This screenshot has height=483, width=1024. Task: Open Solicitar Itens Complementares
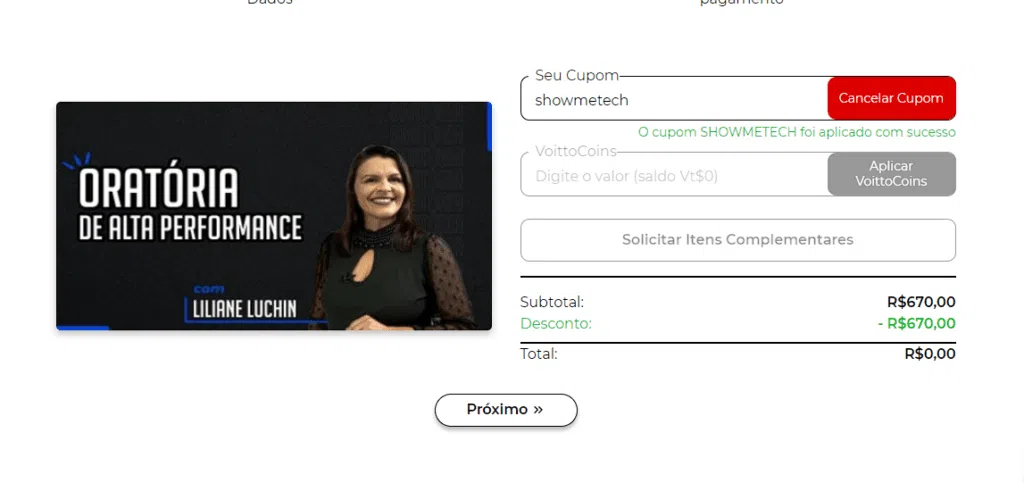coord(738,240)
